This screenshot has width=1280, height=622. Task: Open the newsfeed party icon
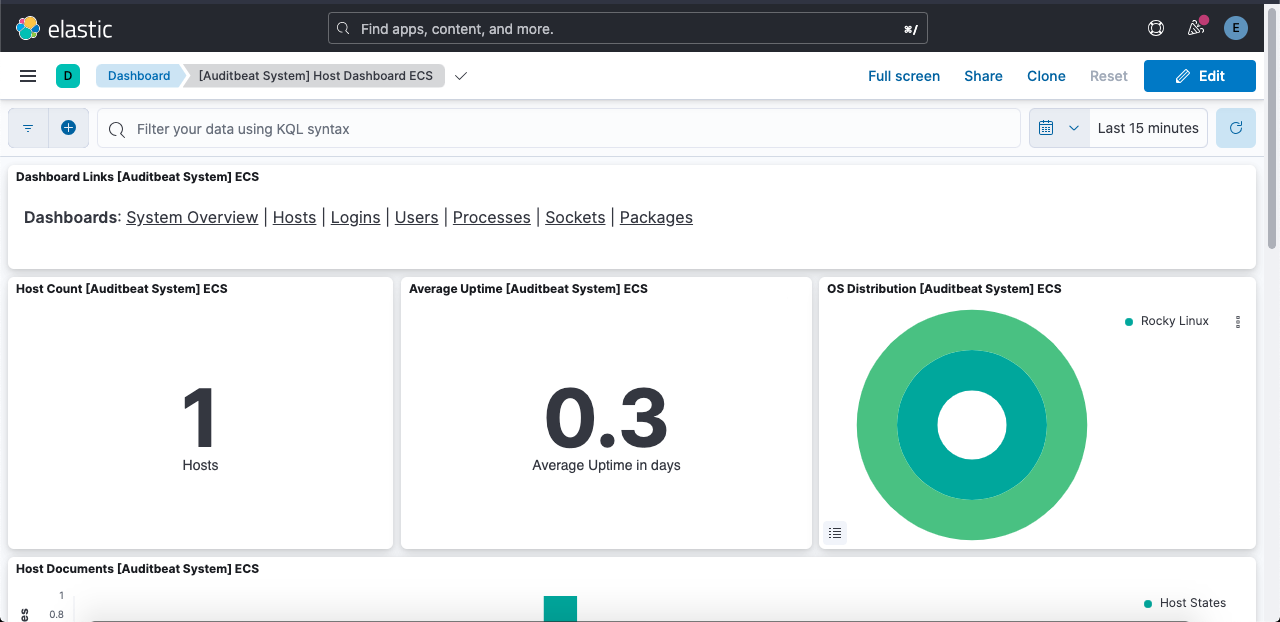click(1196, 29)
